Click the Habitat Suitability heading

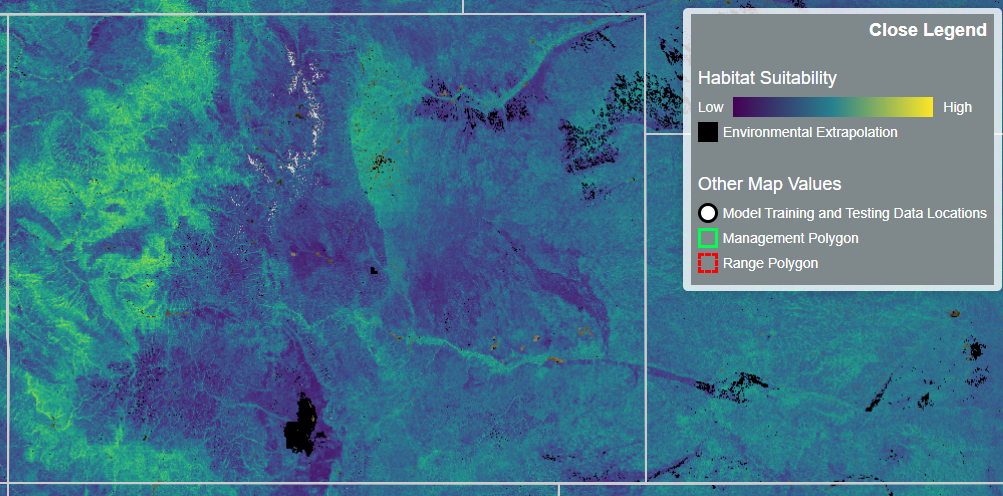point(767,78)
